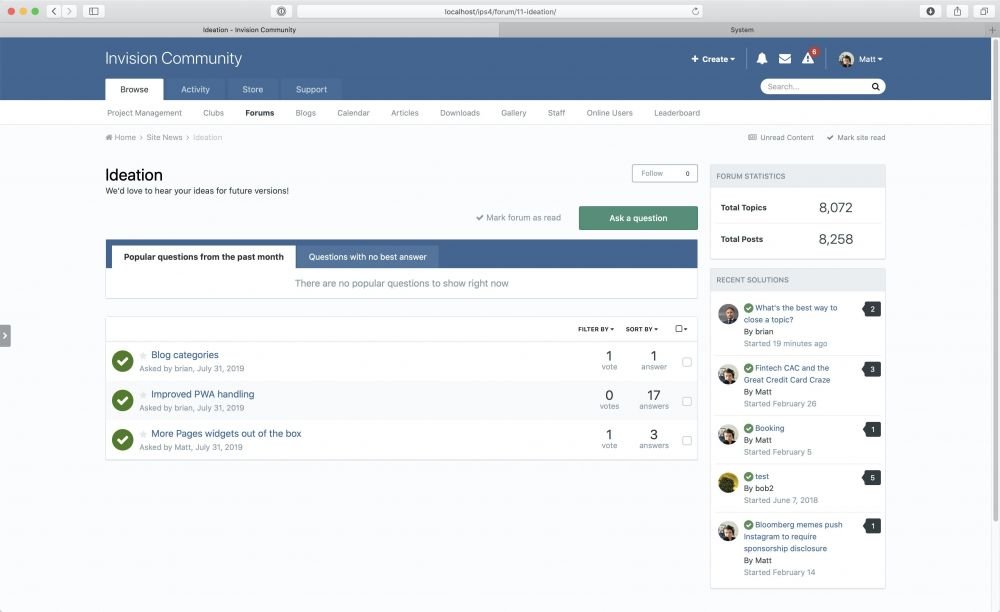Tick the checkbox for More Pages widgets
The height and width of the screenshot is (612, 1000).
687,441
